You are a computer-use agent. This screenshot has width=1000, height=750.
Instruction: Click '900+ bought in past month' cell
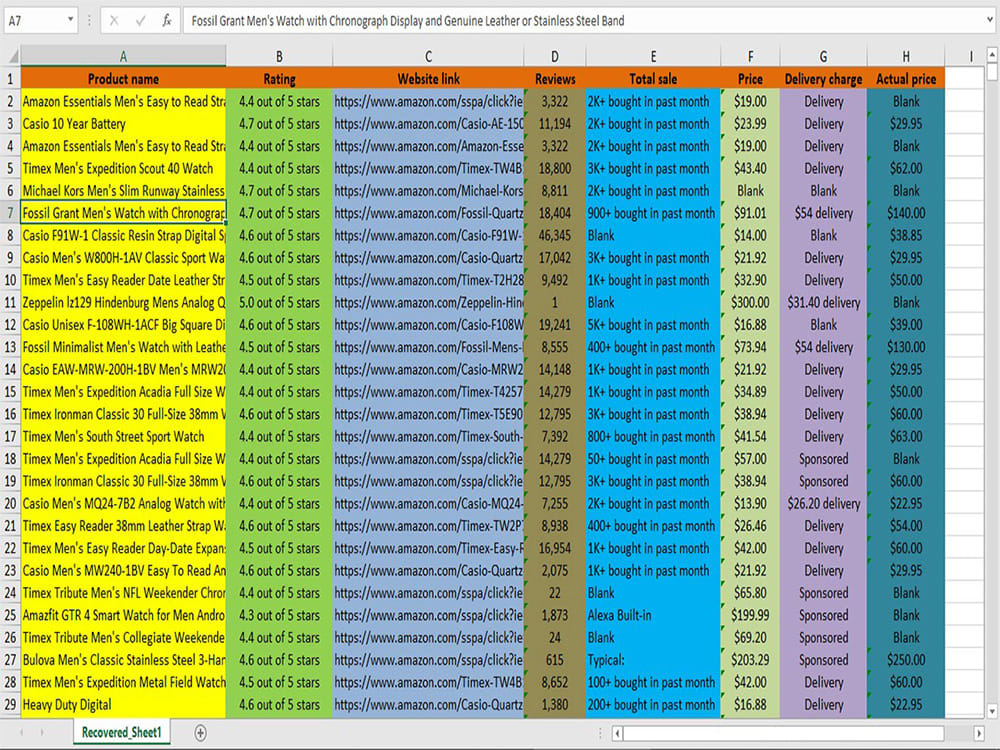tap(653, 213)
